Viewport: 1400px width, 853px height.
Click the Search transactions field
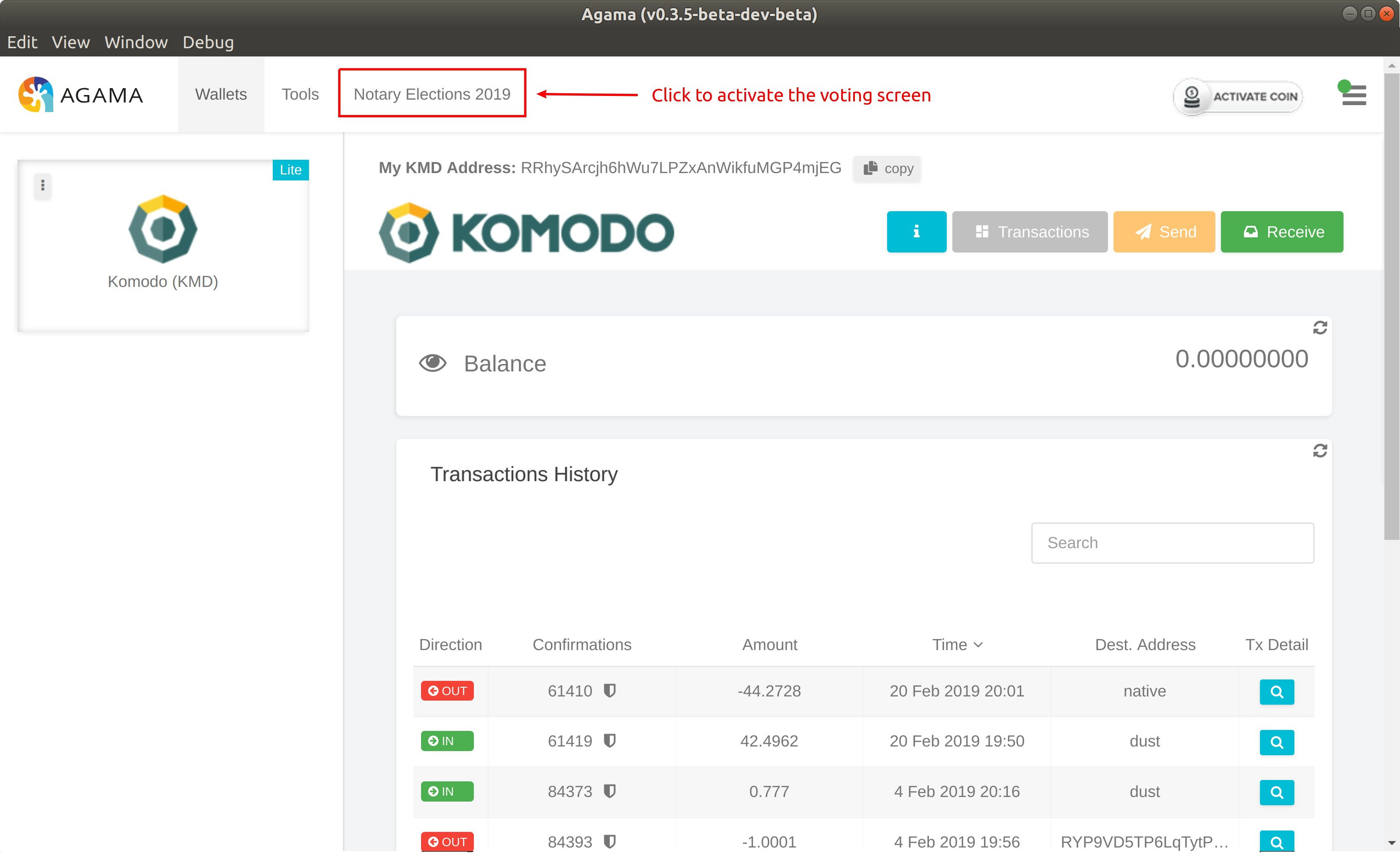click(1172, 543)
